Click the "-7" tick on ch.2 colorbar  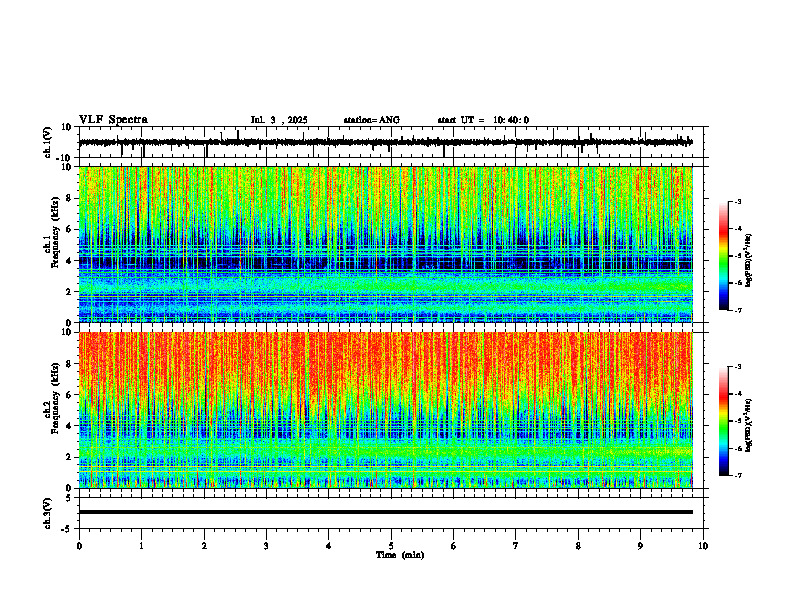pos(737,475)
